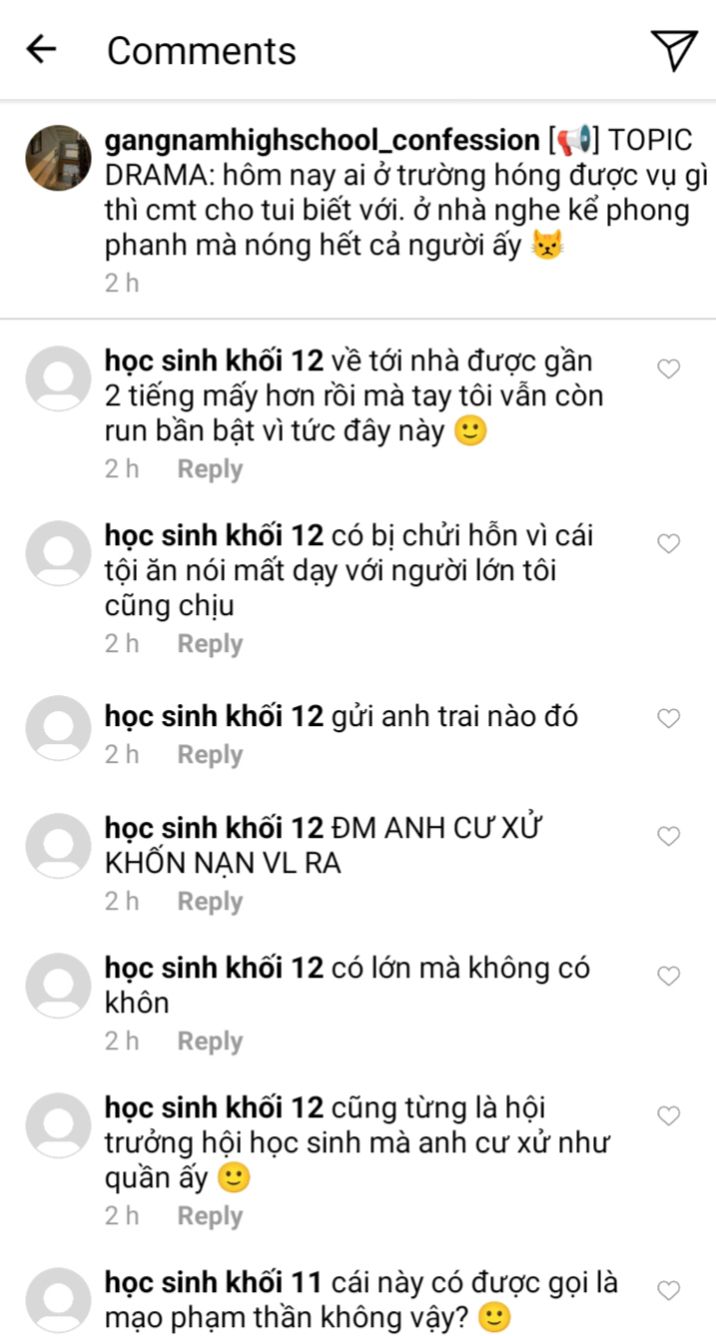
Task: Heart the 'có lớn mà không có khôn' comment
Action: click(x=668, y=976)
